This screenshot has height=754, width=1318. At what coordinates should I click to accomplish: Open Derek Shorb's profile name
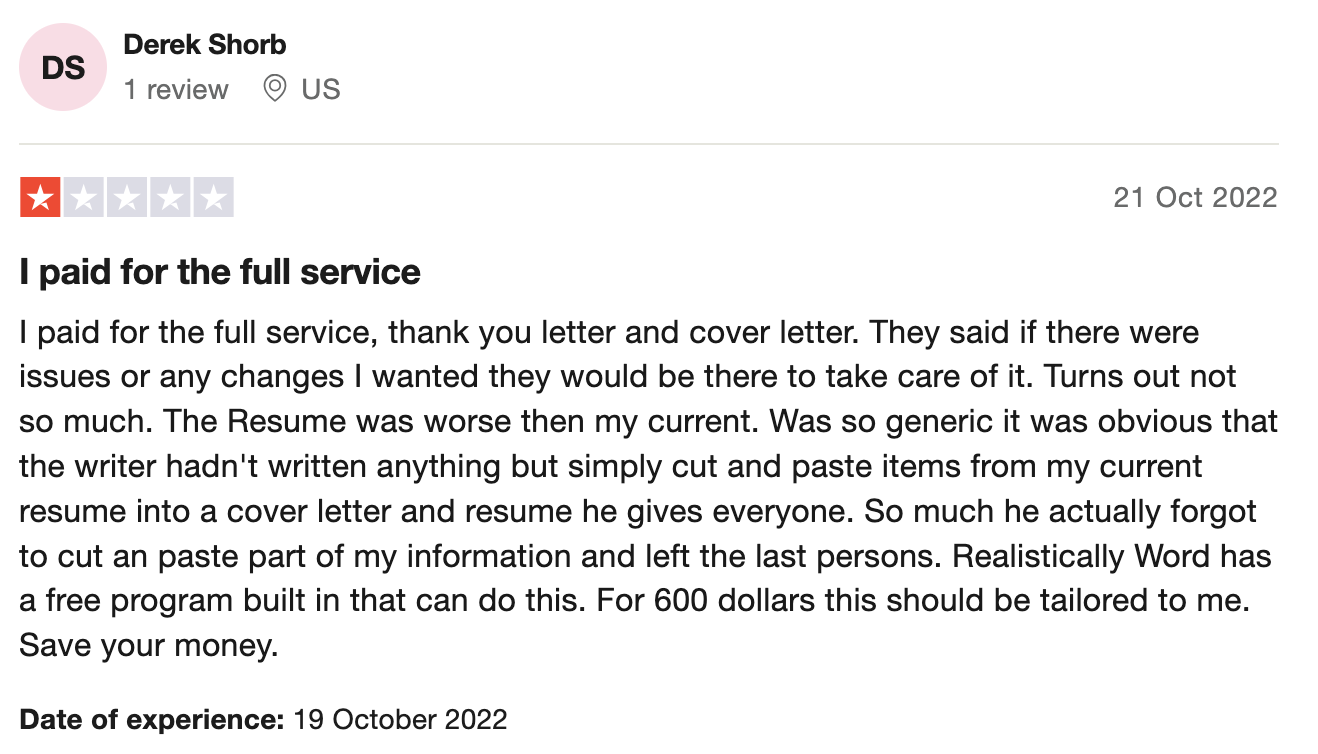205,45
